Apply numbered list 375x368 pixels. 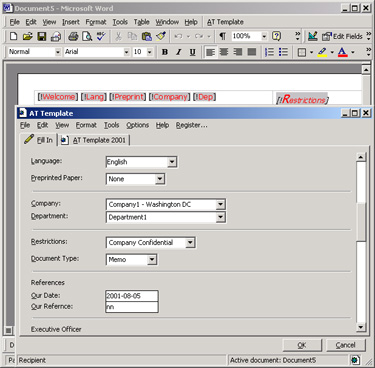point(269,52)
